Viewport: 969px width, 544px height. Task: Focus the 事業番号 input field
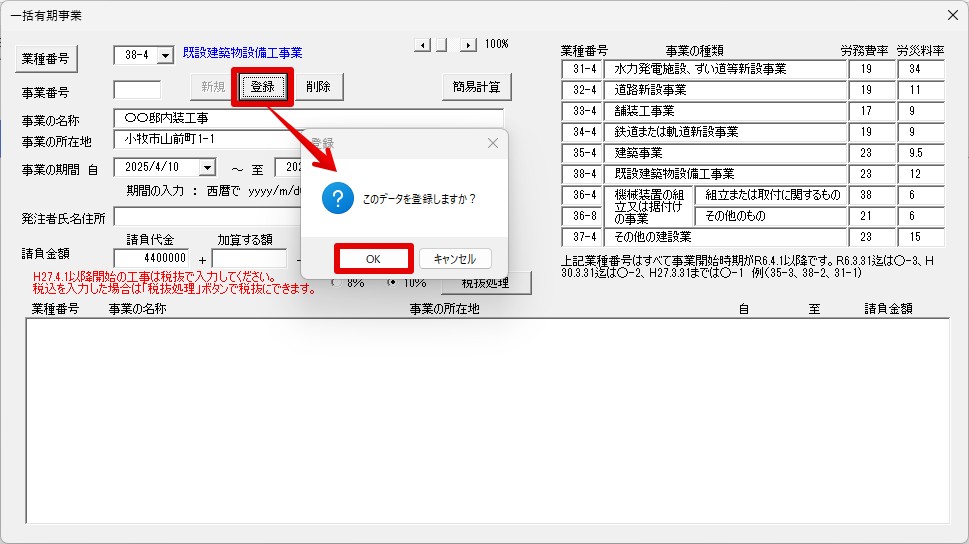(137, 90)
